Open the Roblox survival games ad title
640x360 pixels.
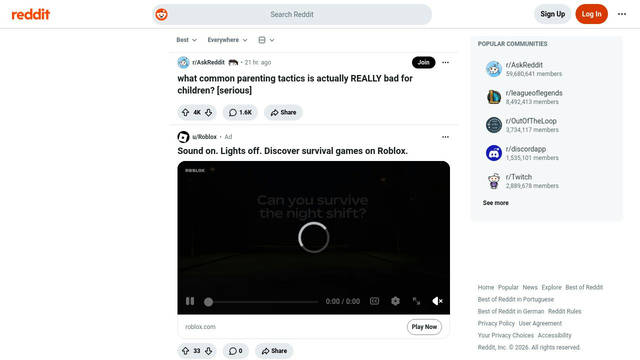(292, 151)
